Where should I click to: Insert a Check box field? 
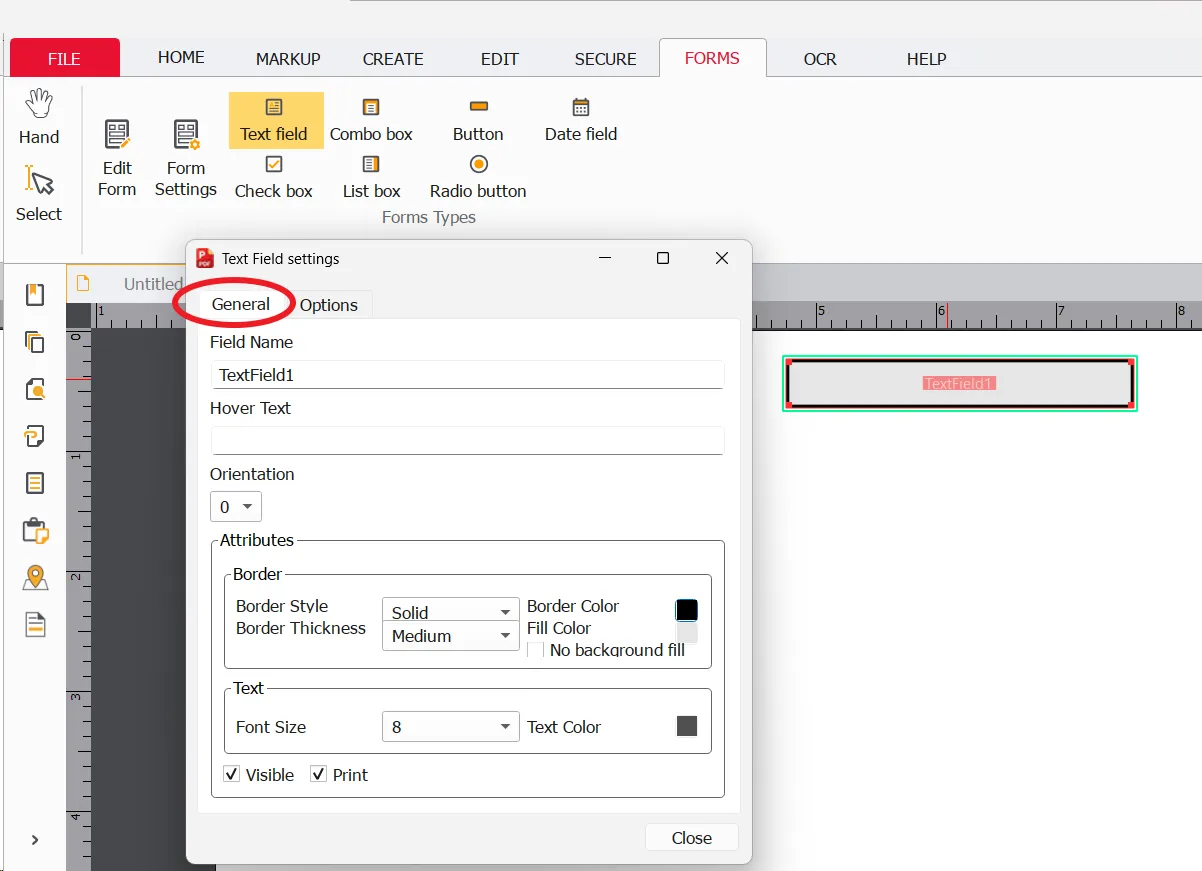pos(274,177)
